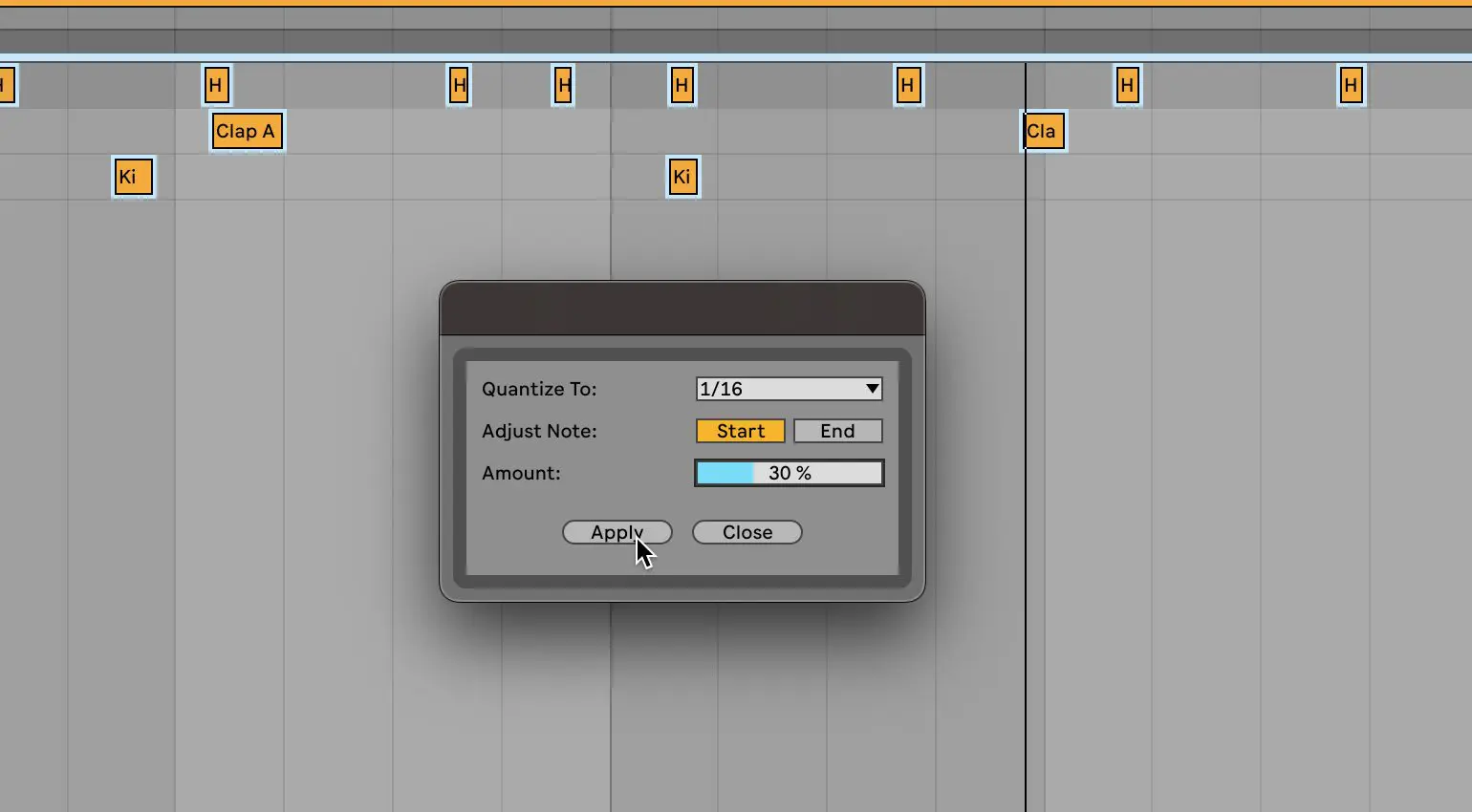The width and height of the screenshot is (1472, 812).
Task: Click the partially visible H note at left edge
Action: coord(6,86)
